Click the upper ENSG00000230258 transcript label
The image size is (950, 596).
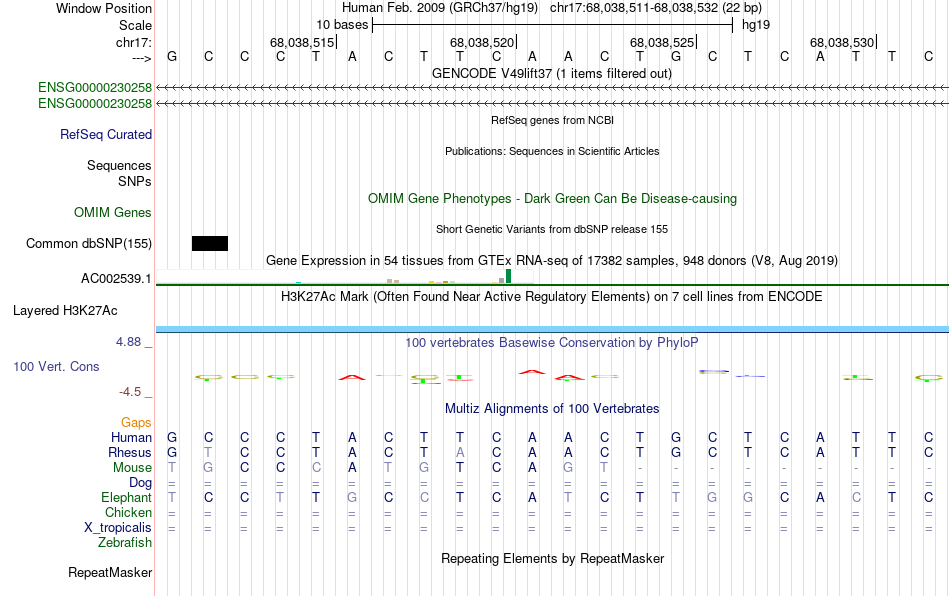(x=95, y=87)
